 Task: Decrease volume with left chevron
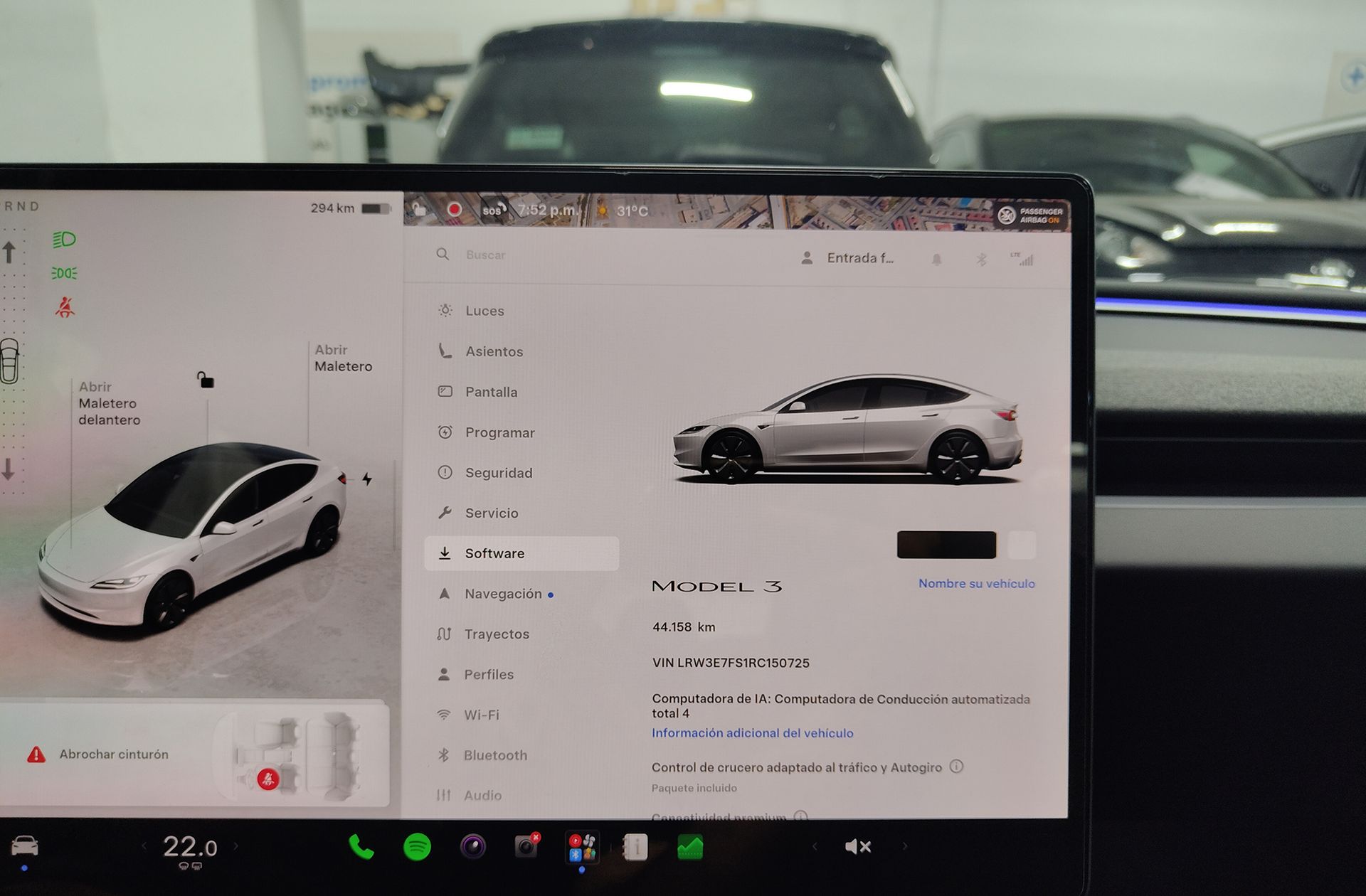pyautogui.click(x=815, y=846)
